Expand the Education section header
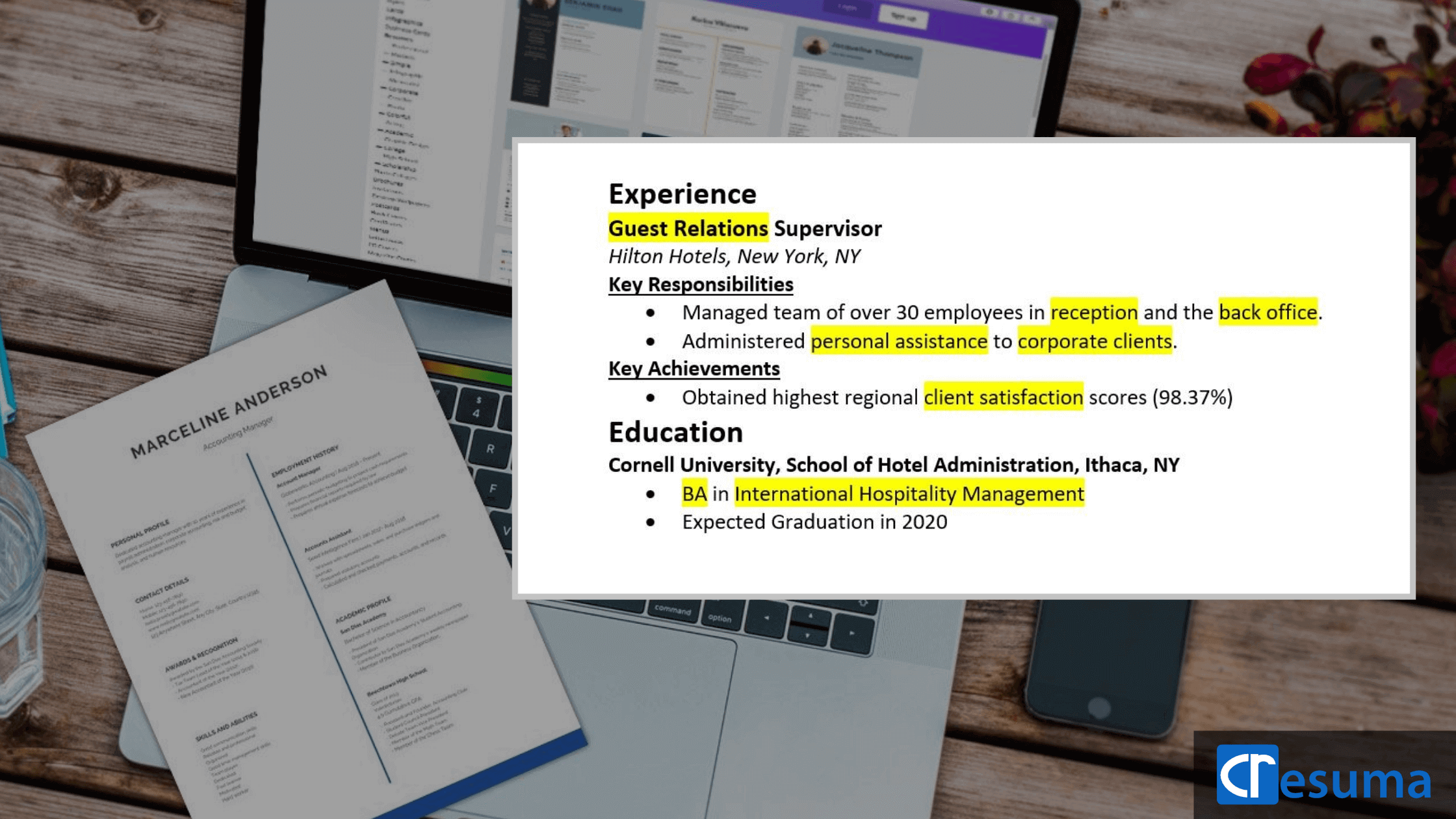 click(x=675, y=432)
